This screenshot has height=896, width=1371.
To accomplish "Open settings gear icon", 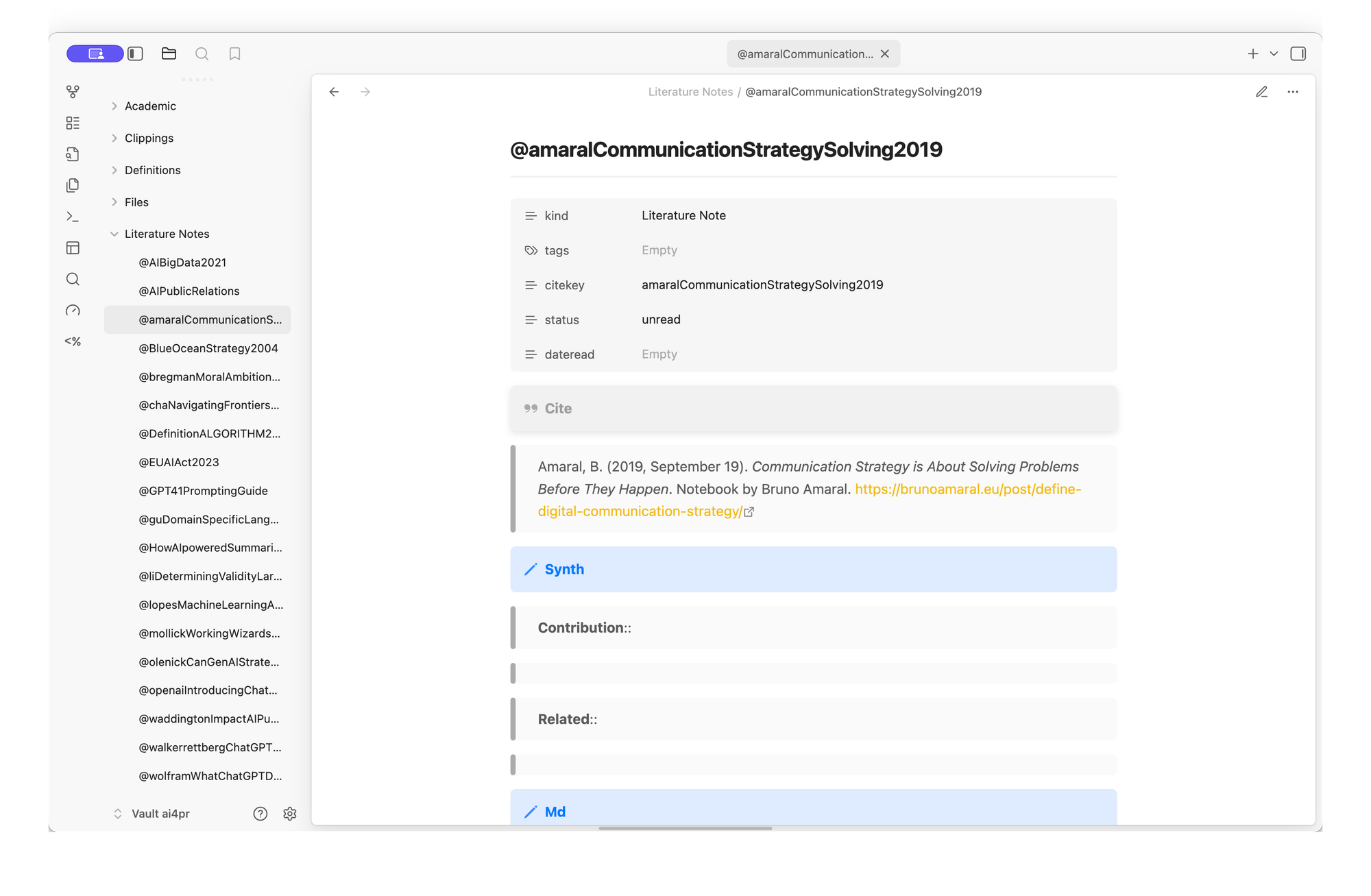I will [290, 814].
